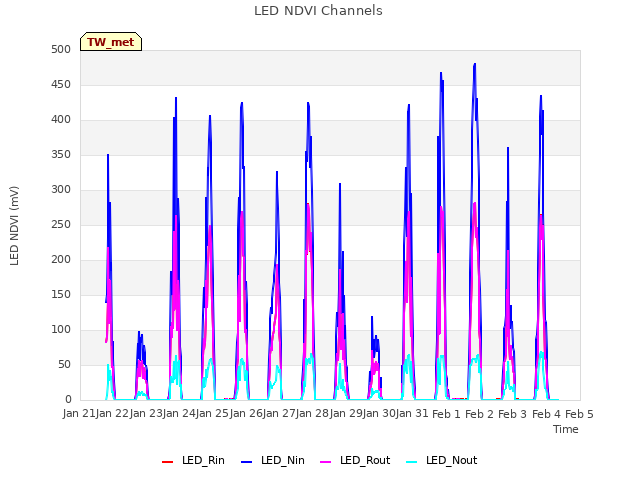Click the x-axis title Time
Screen dimensions: 640x480
pos(566,429)
